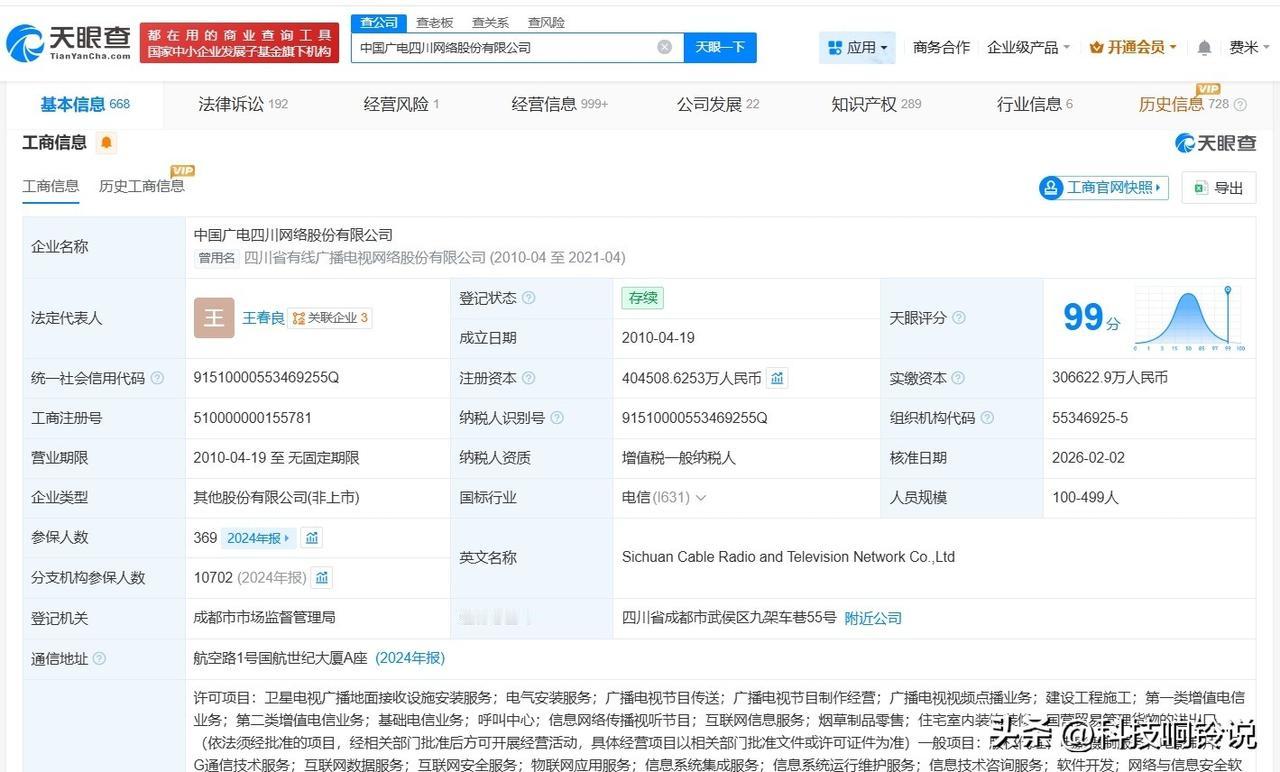Click the 王 avatar of the legal representative
Image resolution: width=1280 pixels, height=772 pixels.
pyautogui.click(x=214, y=318)
